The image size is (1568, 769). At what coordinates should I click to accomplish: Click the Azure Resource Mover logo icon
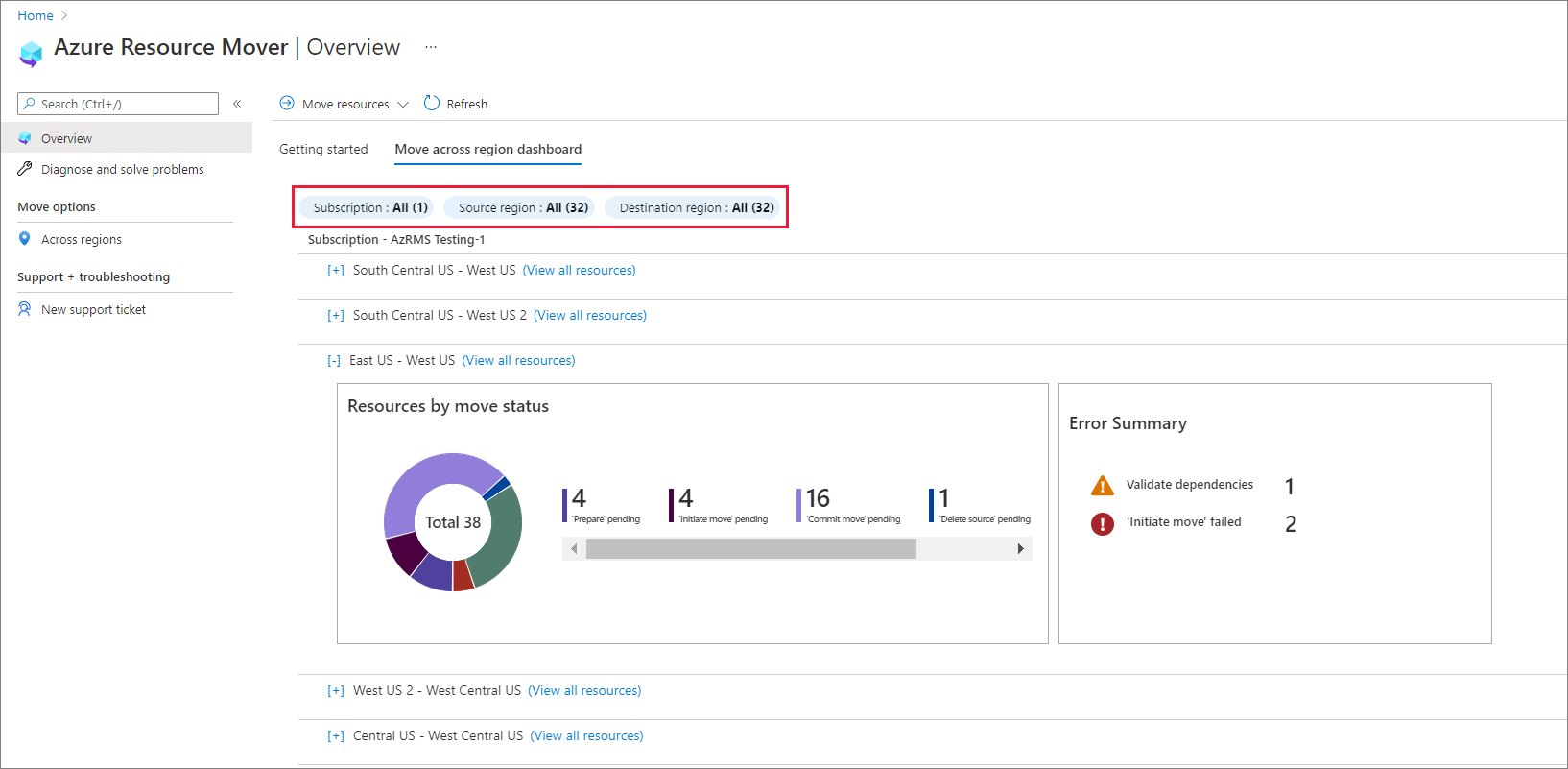pyautogui.click(x=31, y=53)
